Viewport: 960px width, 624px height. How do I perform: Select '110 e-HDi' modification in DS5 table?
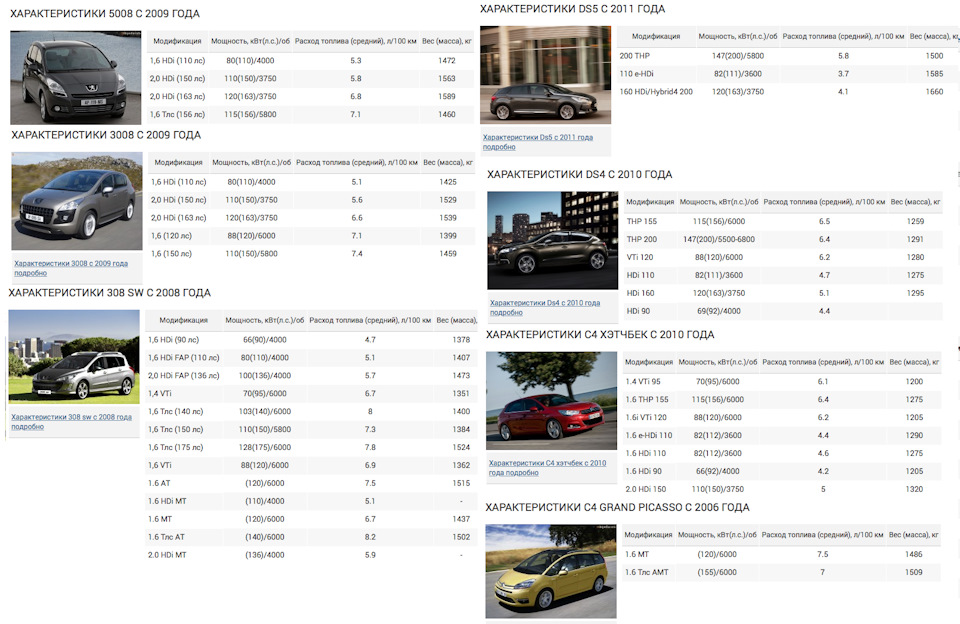click(x=636, y=73)
